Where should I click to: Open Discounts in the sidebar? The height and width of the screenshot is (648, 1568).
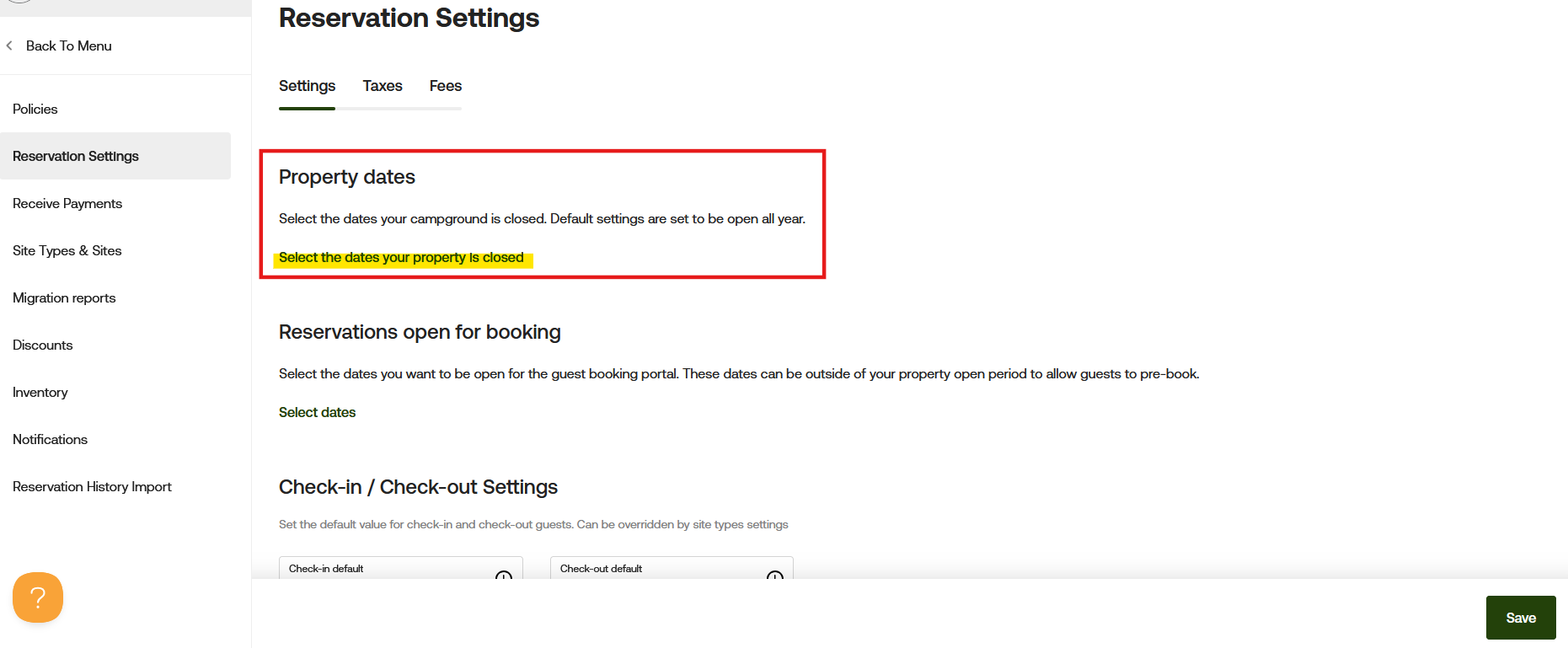click(43, 345)
